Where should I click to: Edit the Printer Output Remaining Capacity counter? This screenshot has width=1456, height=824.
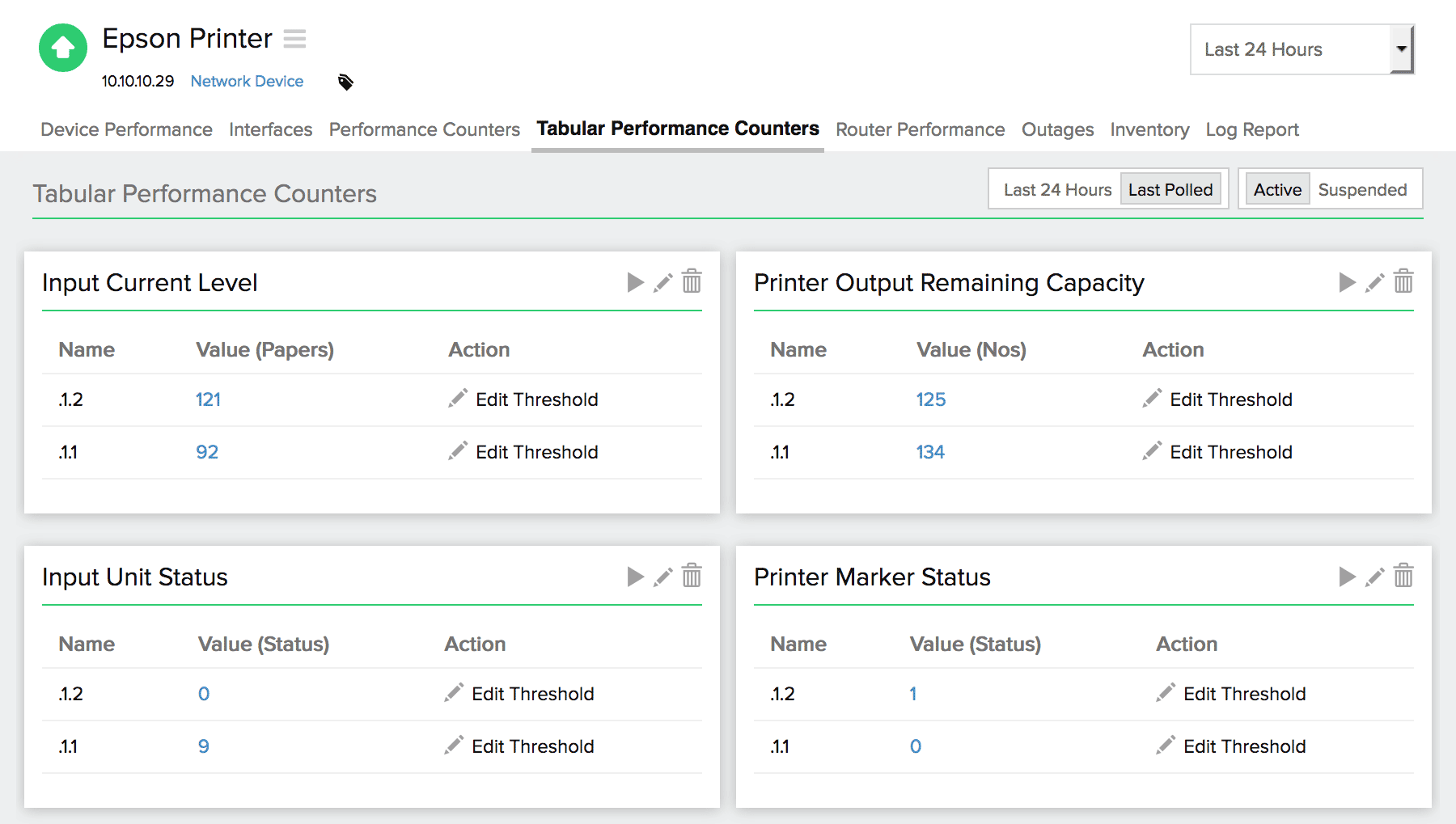tap(1375, 282)
